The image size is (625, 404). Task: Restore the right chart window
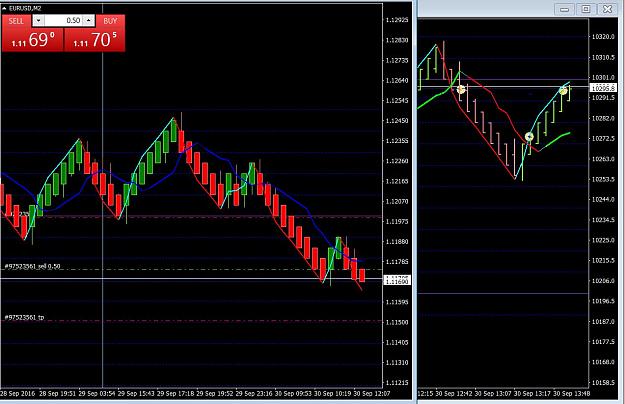(x=586, y=9)
